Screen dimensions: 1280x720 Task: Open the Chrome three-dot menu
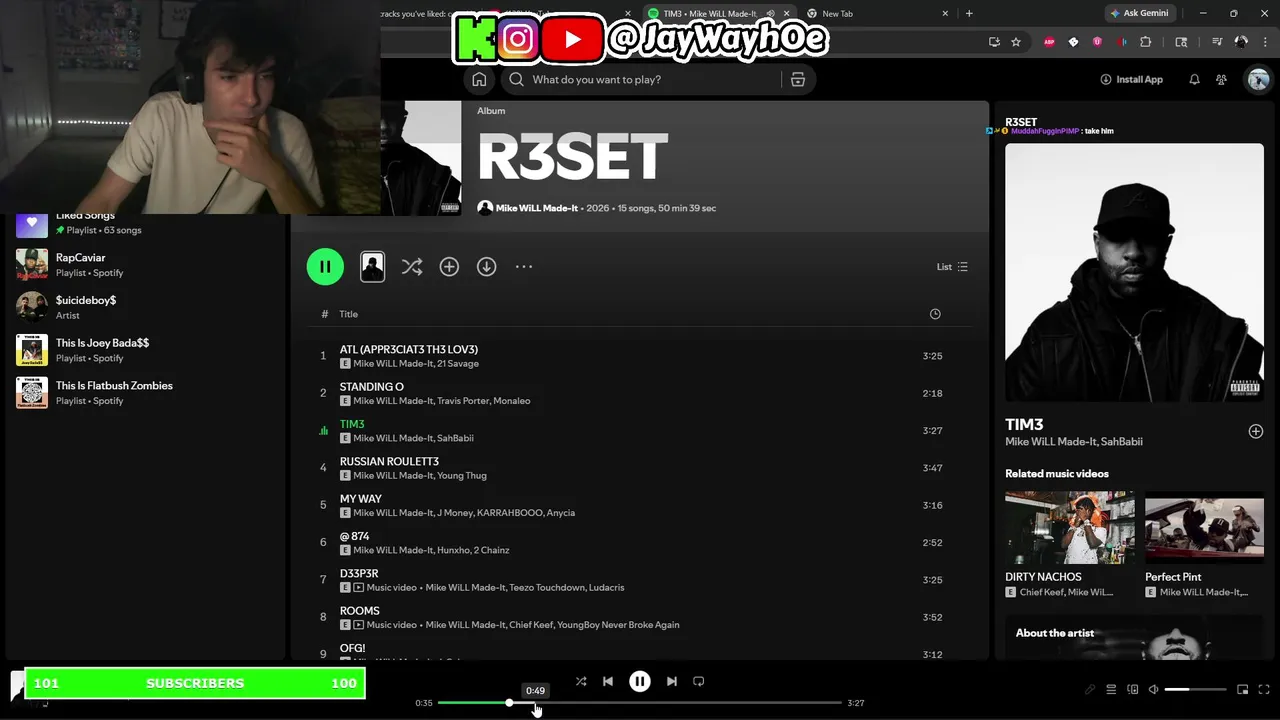pyautogui.click(x=1266, y=42)
